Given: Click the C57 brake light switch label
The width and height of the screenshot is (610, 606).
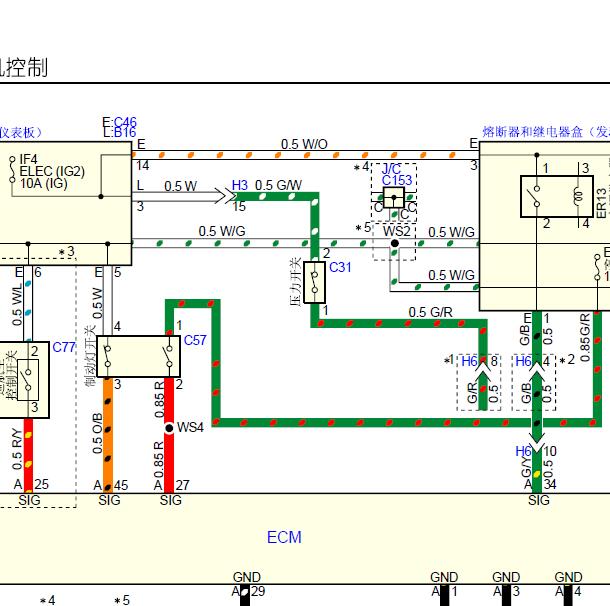Looking at the screenshot, I should tap(195, 340).
